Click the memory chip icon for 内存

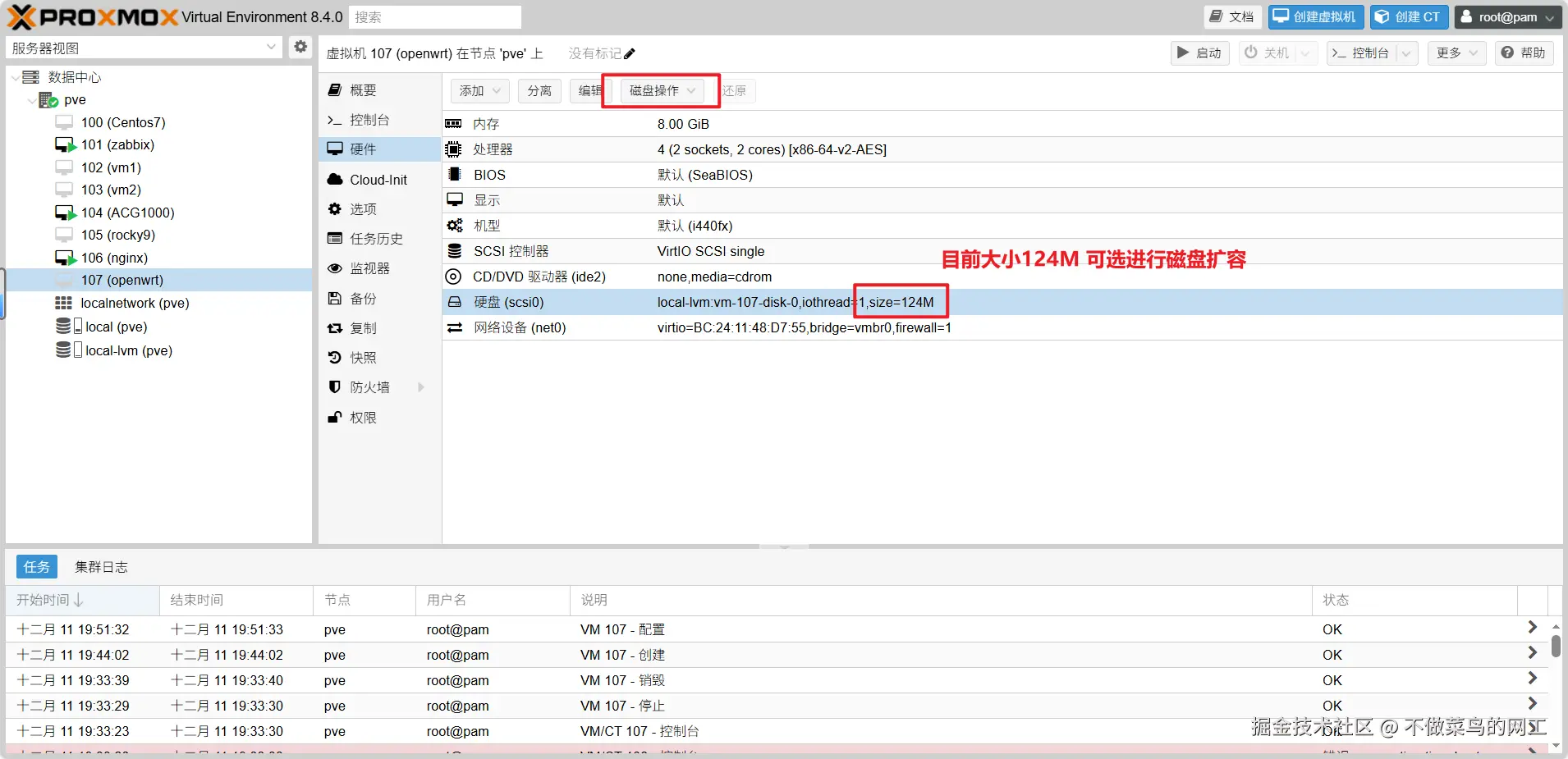453,124
